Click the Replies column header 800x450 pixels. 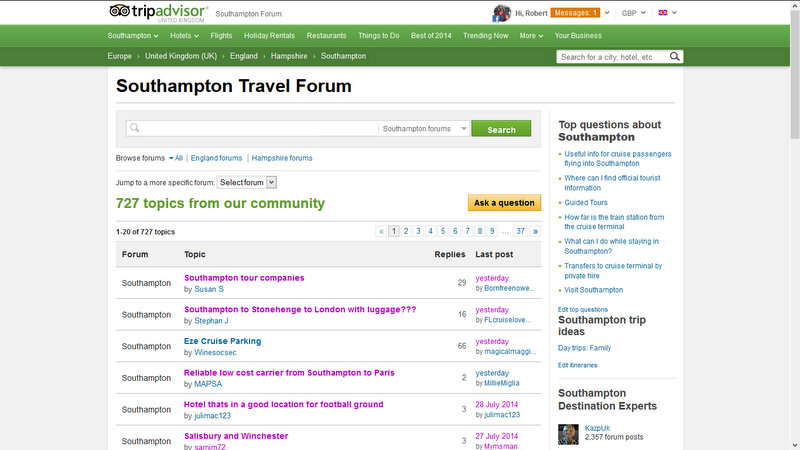click(449, 254)
